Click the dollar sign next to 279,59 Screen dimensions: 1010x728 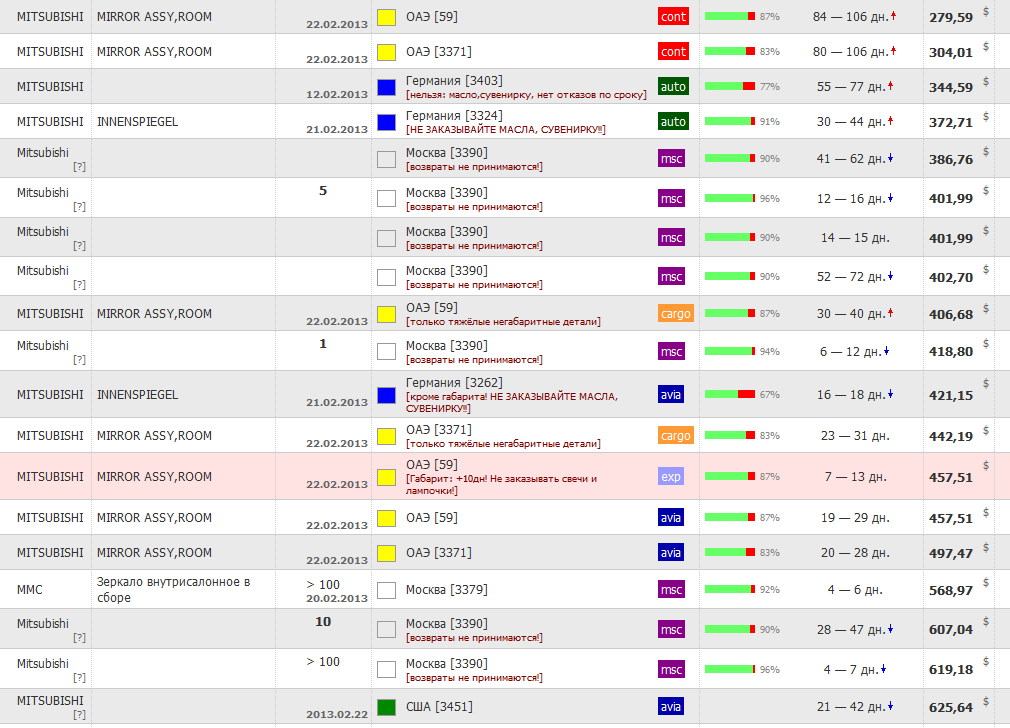click(x=986, y=11)
